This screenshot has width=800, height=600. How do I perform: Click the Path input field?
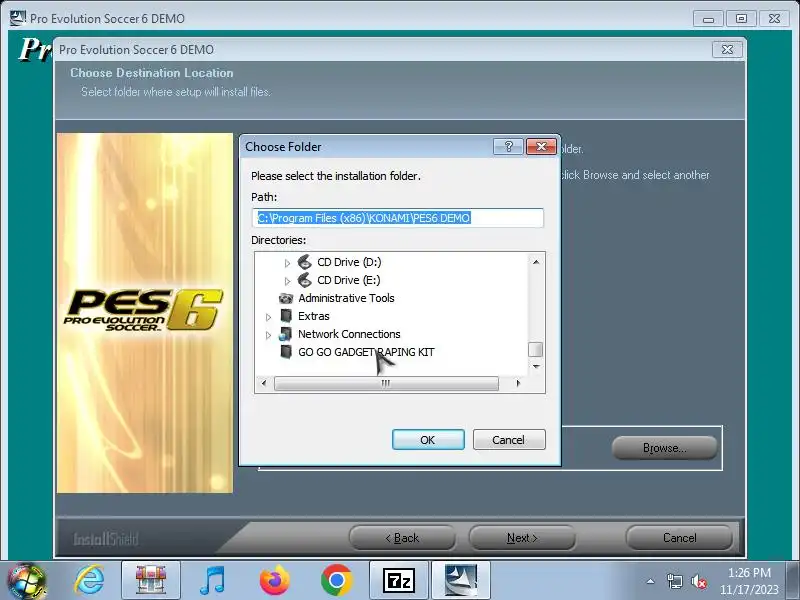point(398,218)
